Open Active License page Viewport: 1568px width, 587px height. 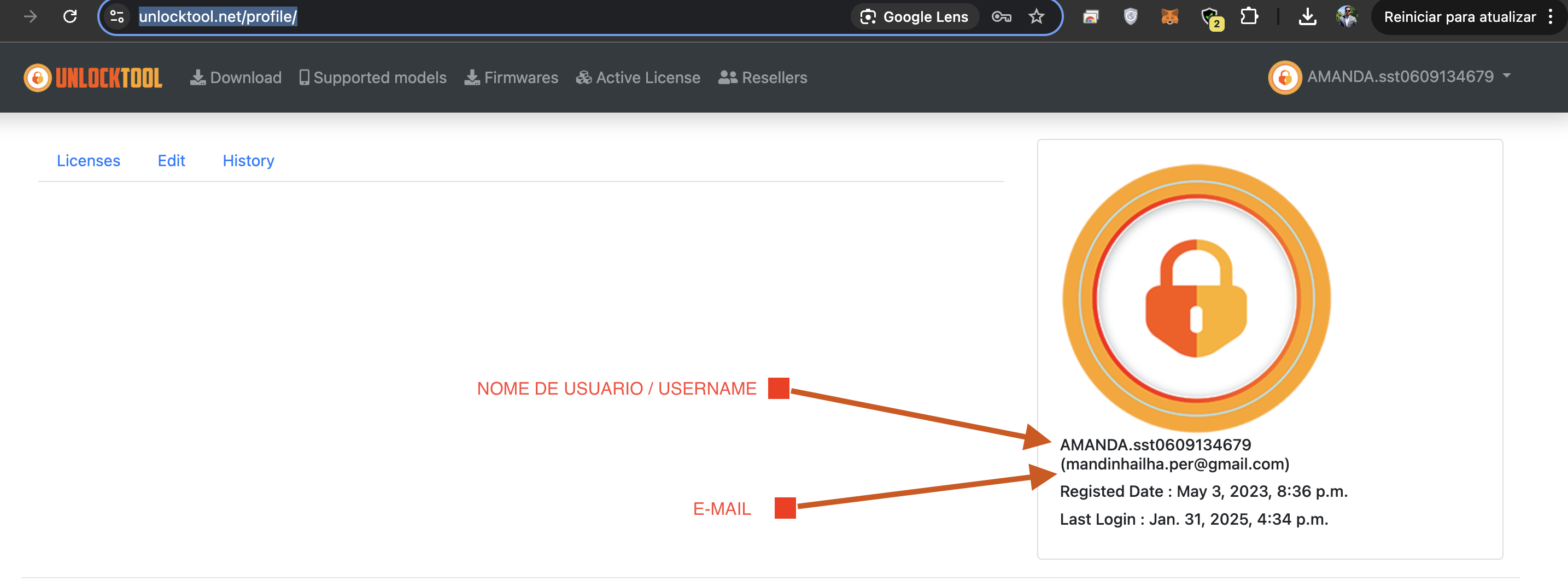pos(638,78)
